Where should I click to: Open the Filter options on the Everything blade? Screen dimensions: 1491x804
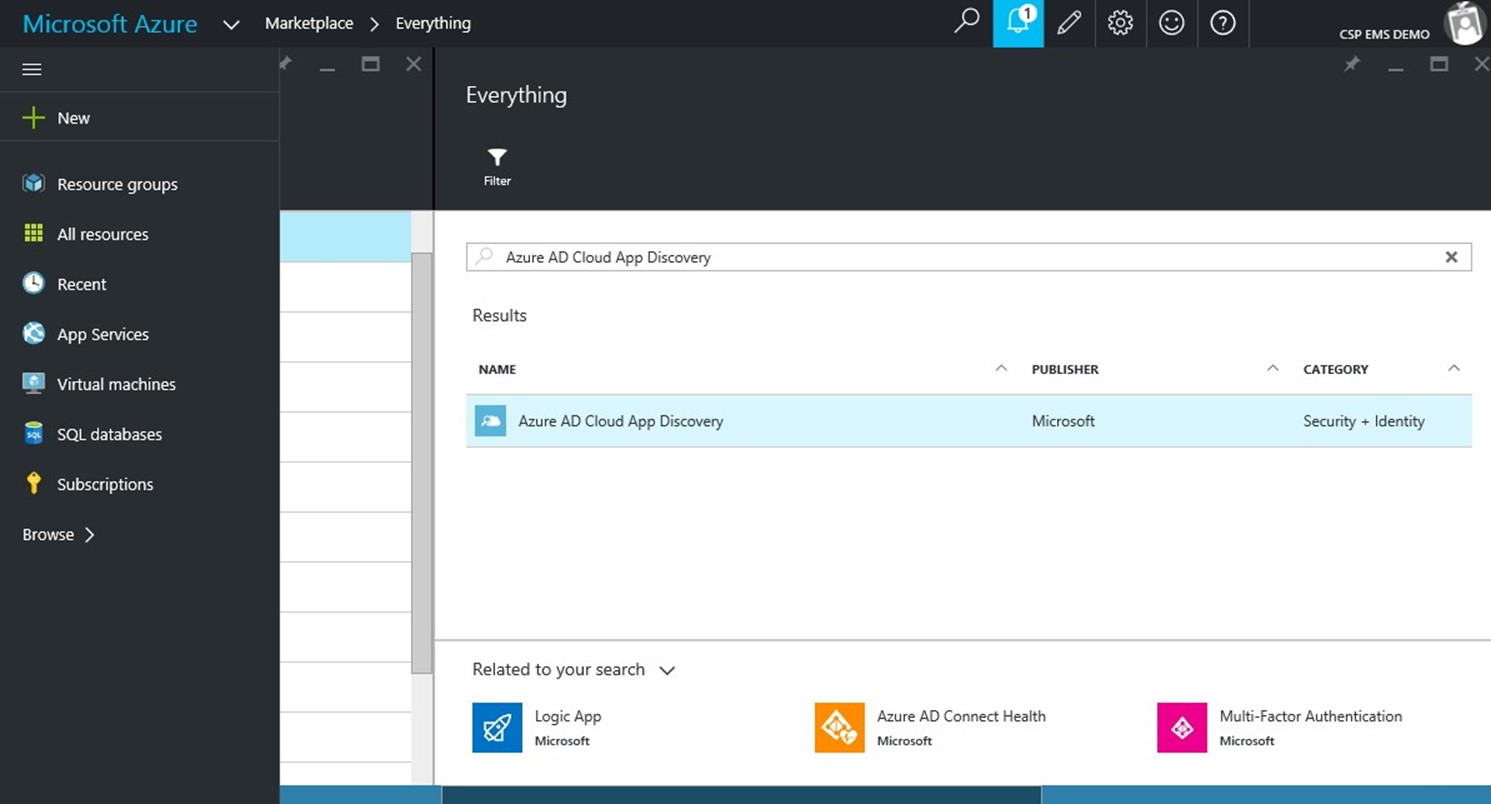click(497, 165)
